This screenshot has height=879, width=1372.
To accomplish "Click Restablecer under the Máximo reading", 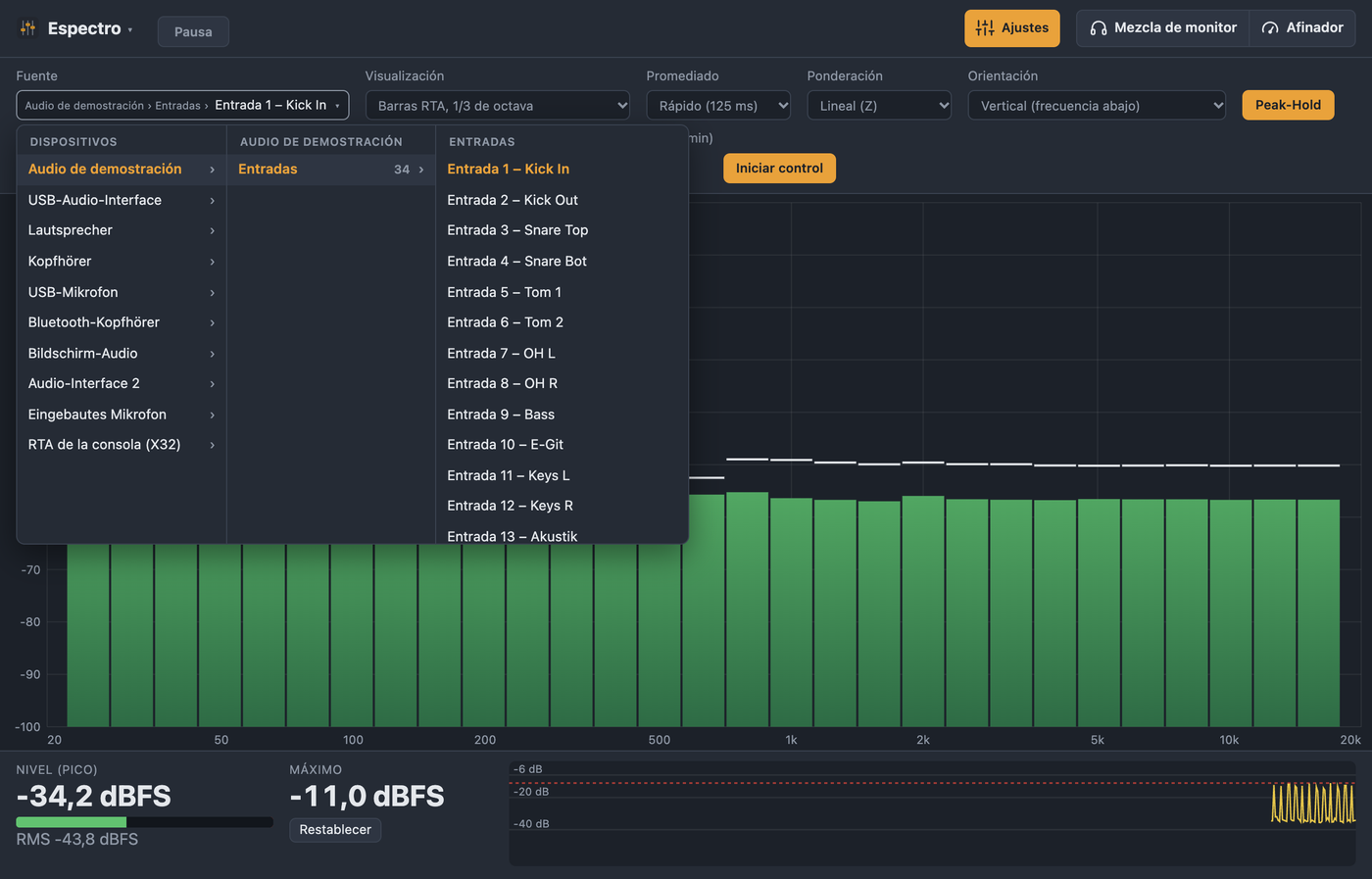I will (335, 830).
